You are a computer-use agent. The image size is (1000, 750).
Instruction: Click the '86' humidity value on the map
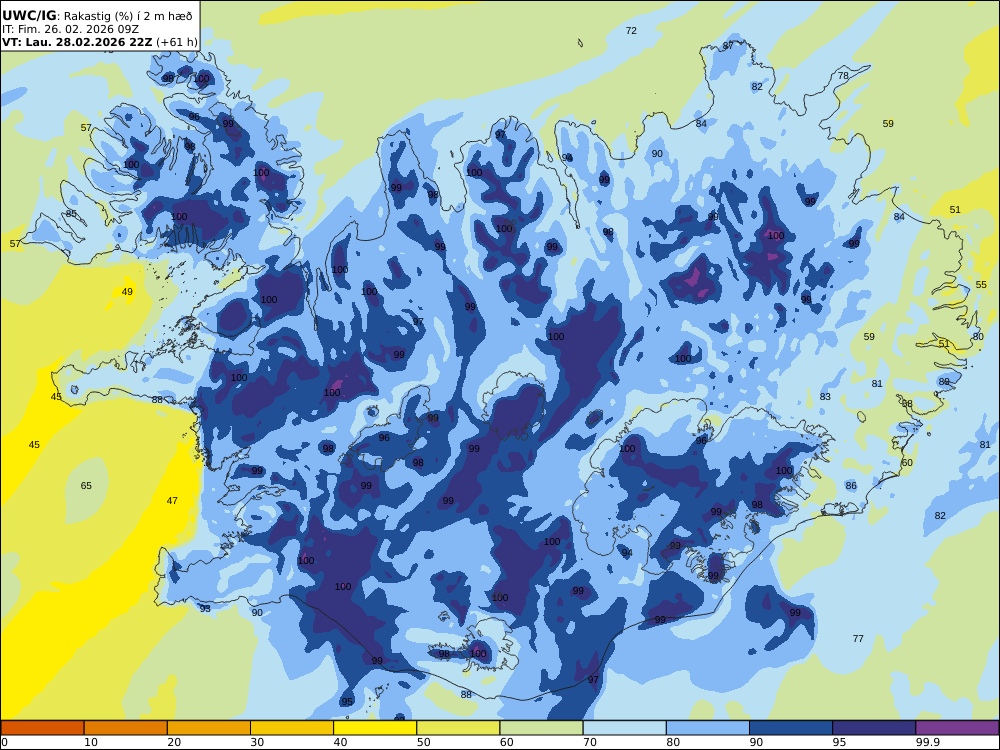coord(851,486)
